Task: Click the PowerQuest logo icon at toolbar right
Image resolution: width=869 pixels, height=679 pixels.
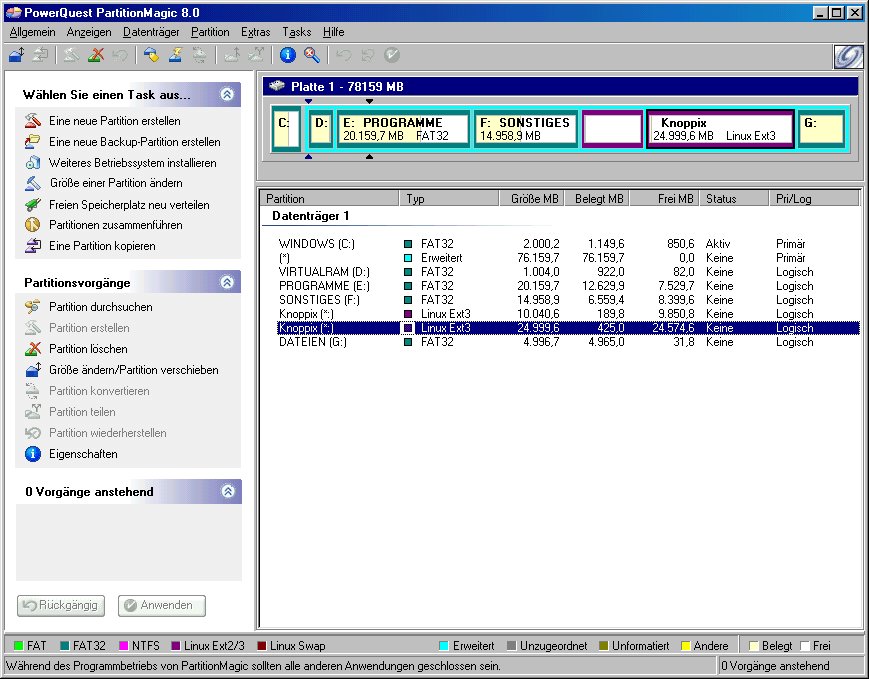Action: click(848, 56)
